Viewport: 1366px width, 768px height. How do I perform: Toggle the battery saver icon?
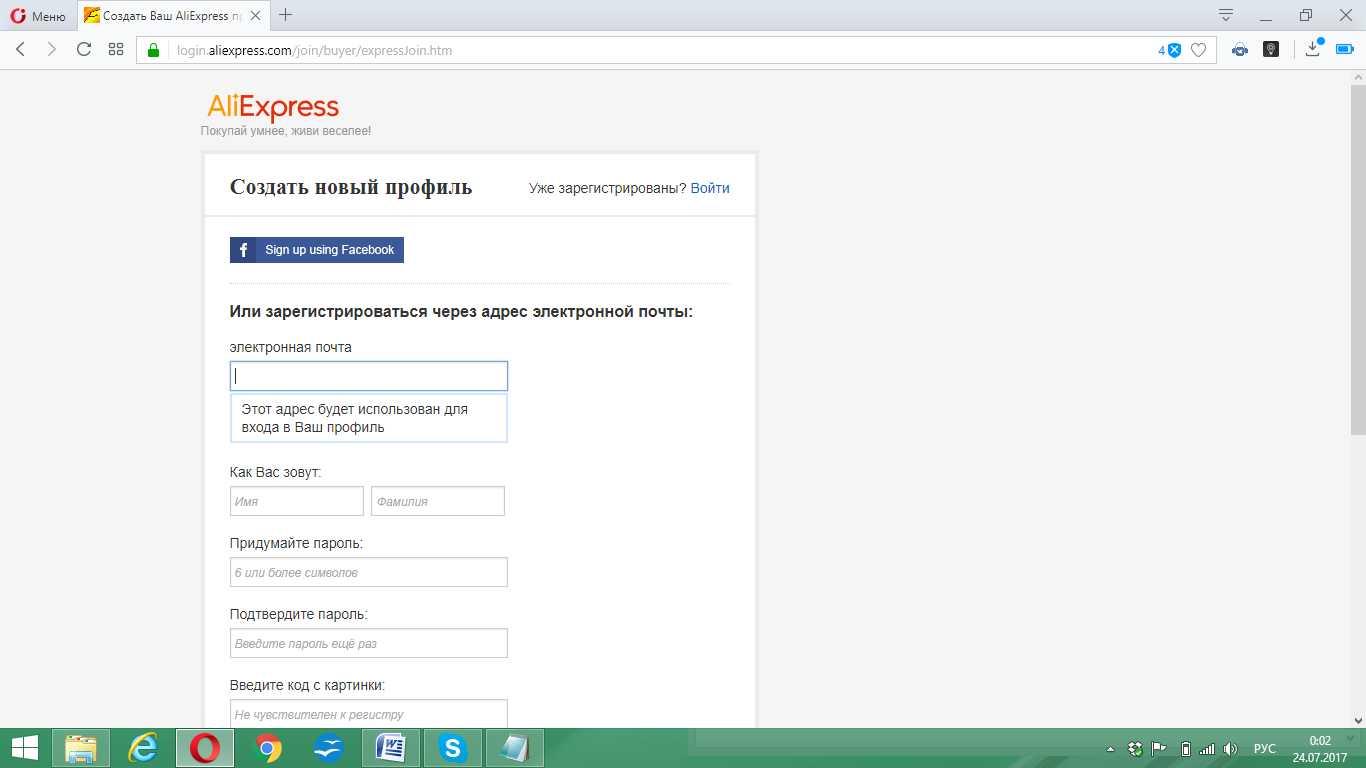coord(1345,49)
